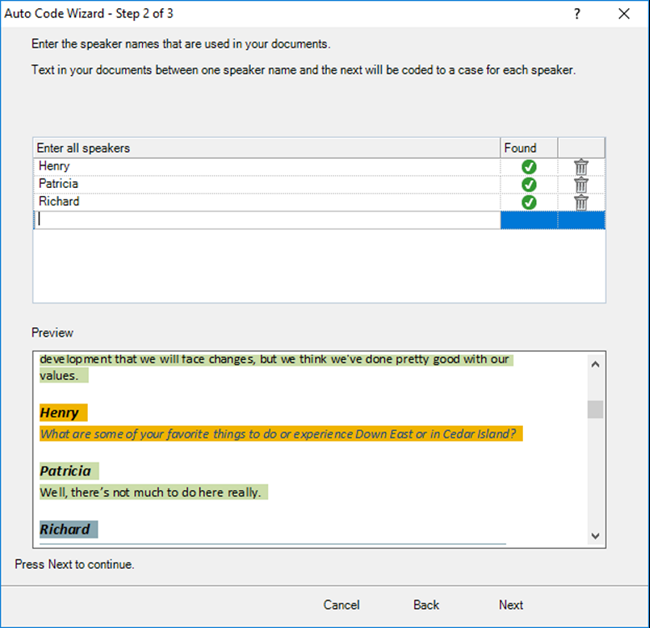Cancel the Auto Code Wizard
The width and height of the screenshot is (650, 628).
point(341,605)
